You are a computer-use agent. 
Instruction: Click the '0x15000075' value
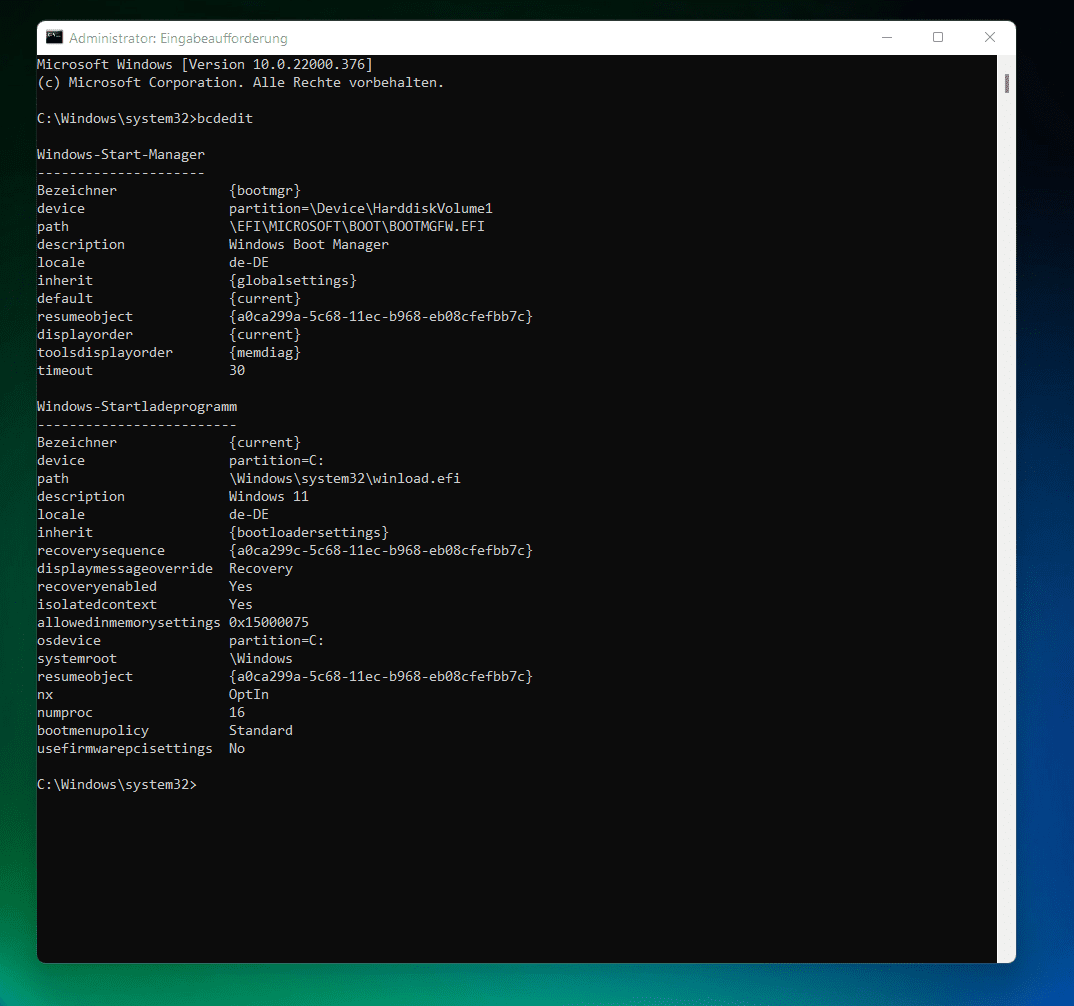pyautogui.click(x=268, y=623)
